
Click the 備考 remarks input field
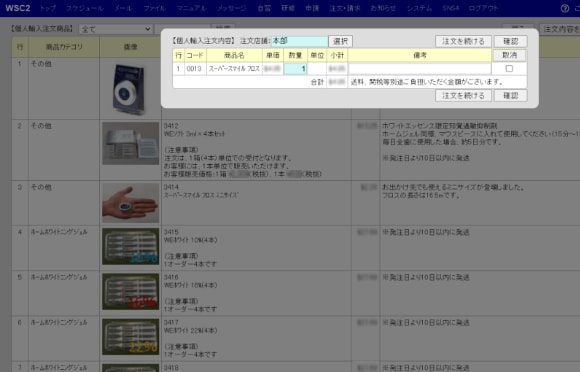(x=419, y=68)
